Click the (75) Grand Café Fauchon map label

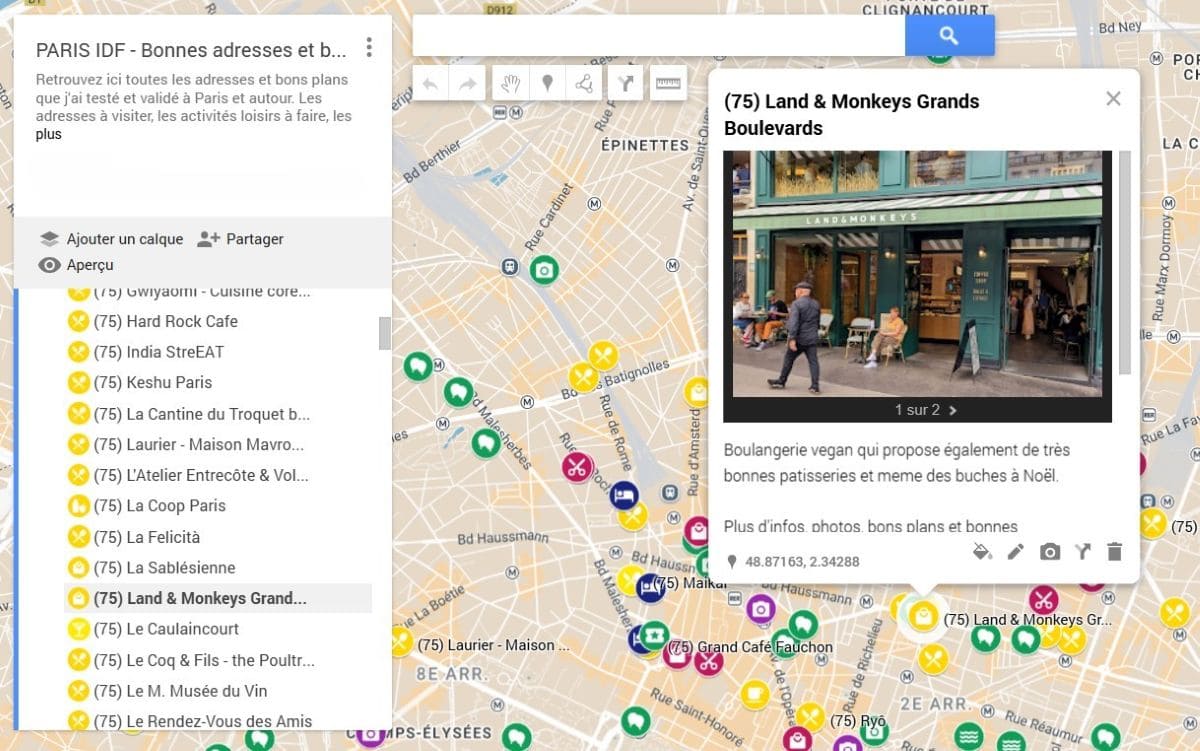click(751, 647)
